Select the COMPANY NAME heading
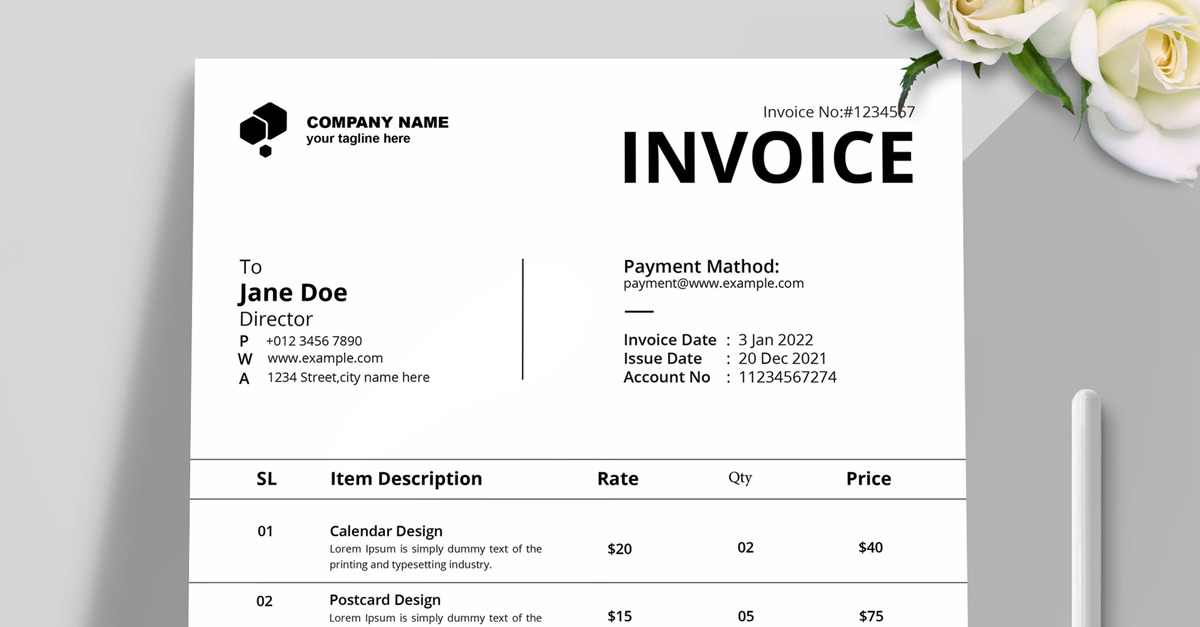 (377, 122)
